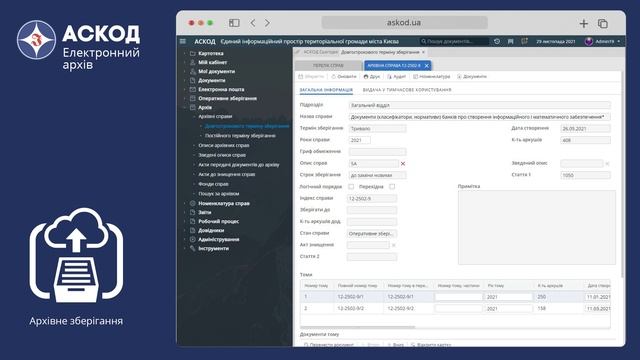Toggle the browser sidebar icon
This screenshot has width=640, height=360.
coord(234,23)
